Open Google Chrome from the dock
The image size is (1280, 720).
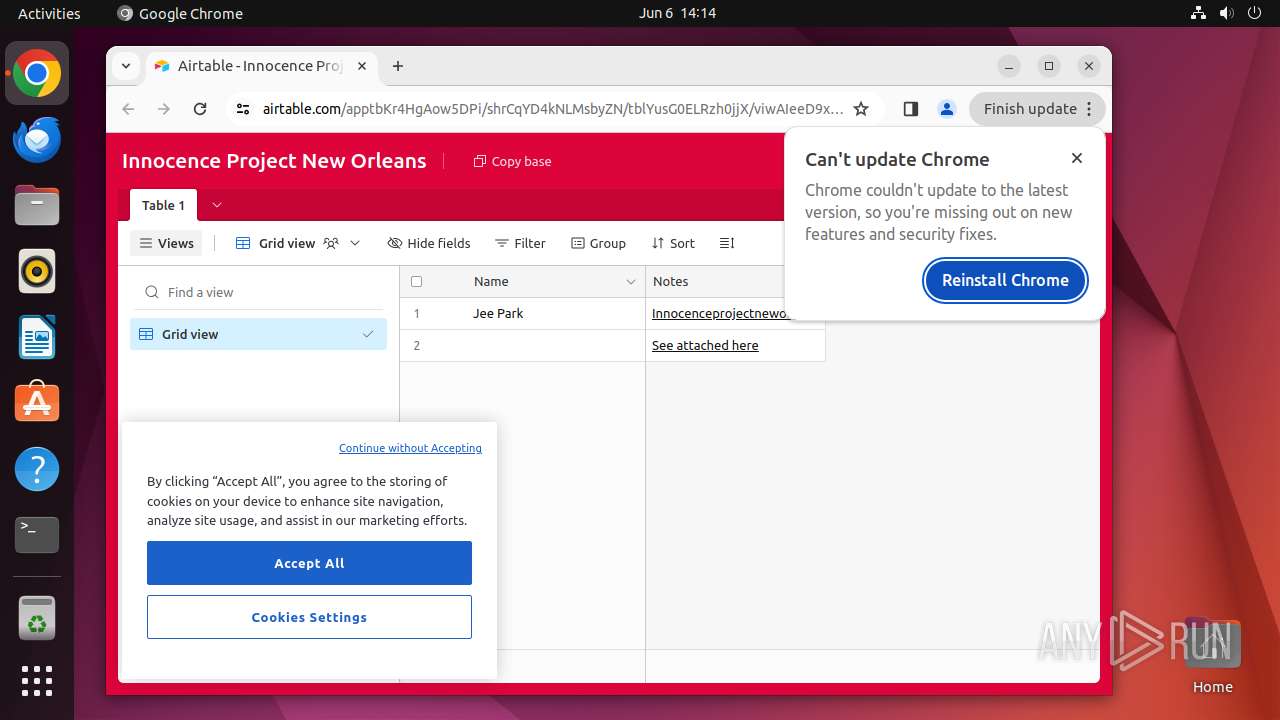pos(37,74)
